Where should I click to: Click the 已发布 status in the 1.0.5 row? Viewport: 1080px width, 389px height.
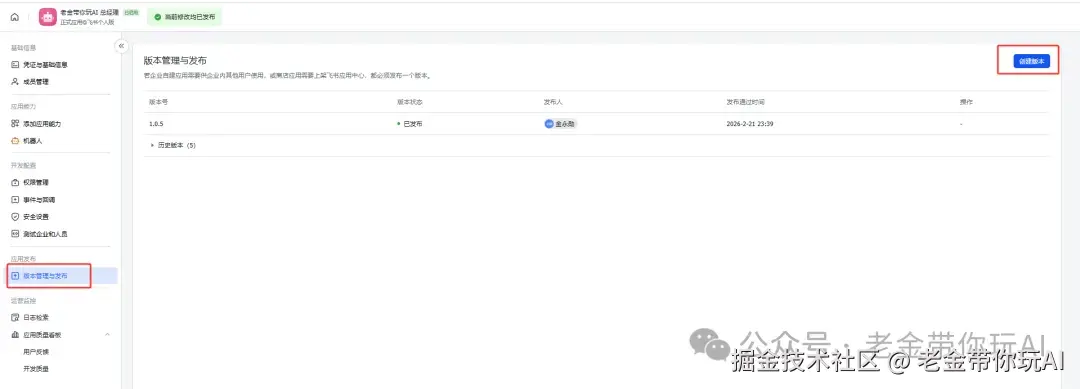(x=410, y=124)
